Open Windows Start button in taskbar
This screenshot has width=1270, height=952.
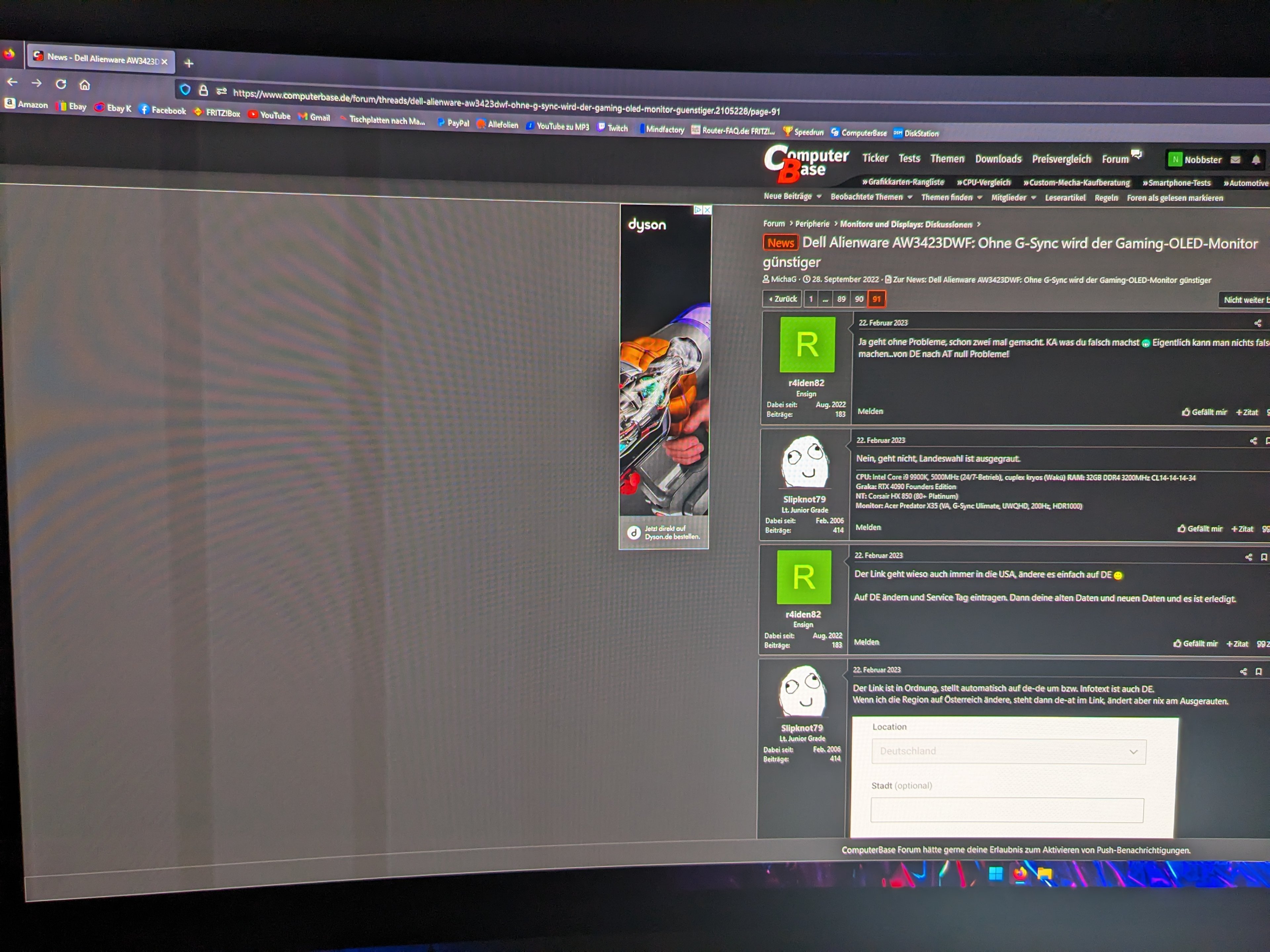[996, 873]
